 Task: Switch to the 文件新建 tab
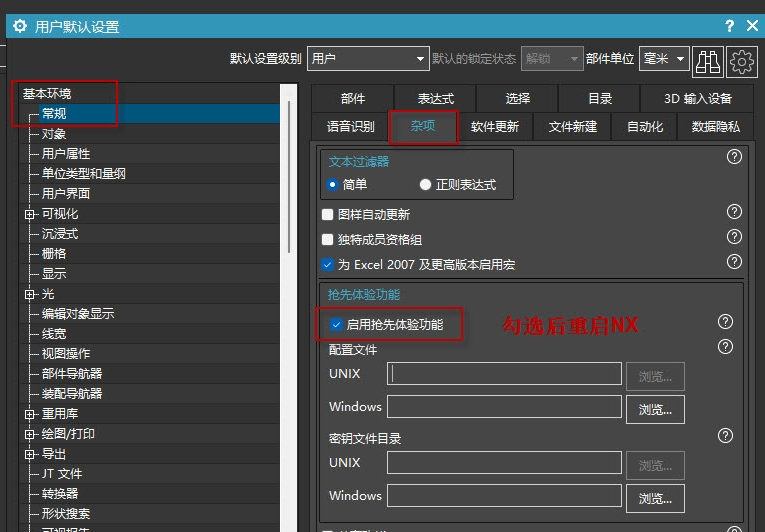coord(572,127)
